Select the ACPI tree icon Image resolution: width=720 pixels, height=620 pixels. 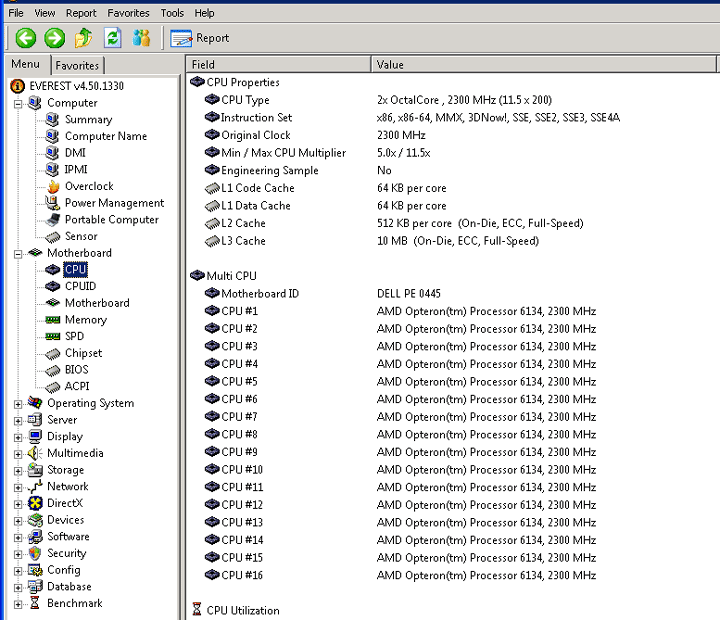pyautogui.click(x=53, y=387)
